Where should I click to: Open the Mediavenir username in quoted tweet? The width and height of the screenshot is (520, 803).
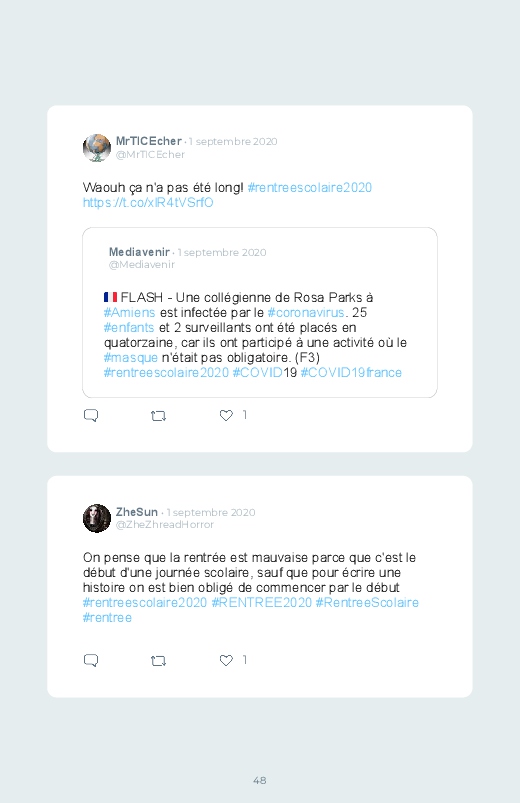click(x=139, y=252)
